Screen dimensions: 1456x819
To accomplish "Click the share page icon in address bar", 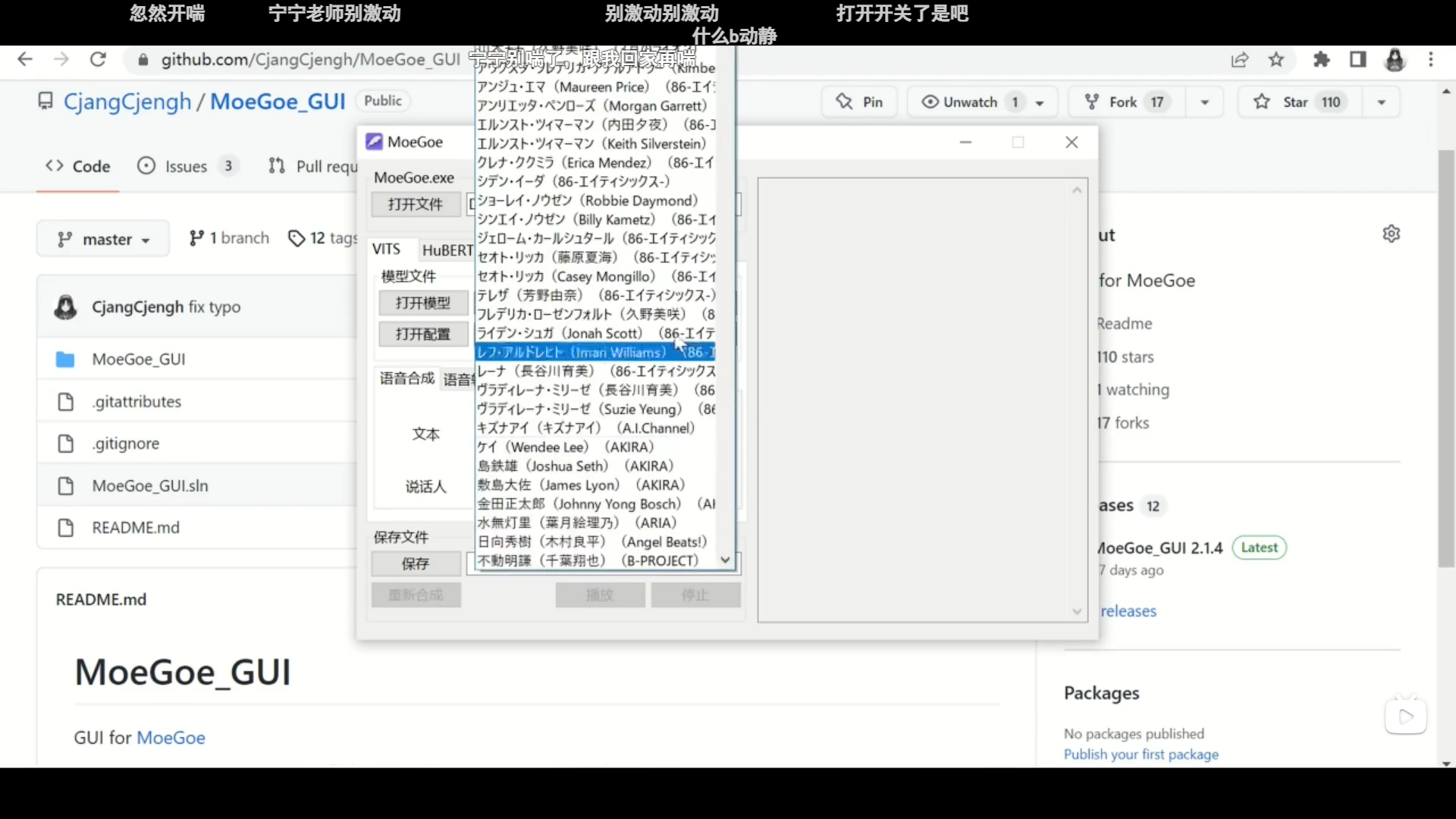I will (1240, 59).
